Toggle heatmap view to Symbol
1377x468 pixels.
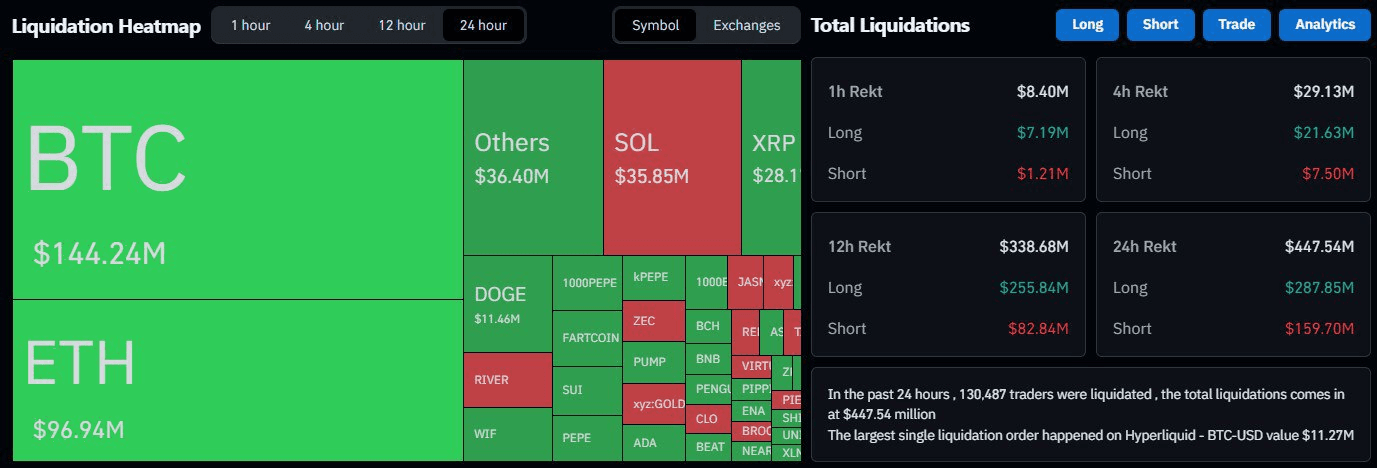[655, 25]
